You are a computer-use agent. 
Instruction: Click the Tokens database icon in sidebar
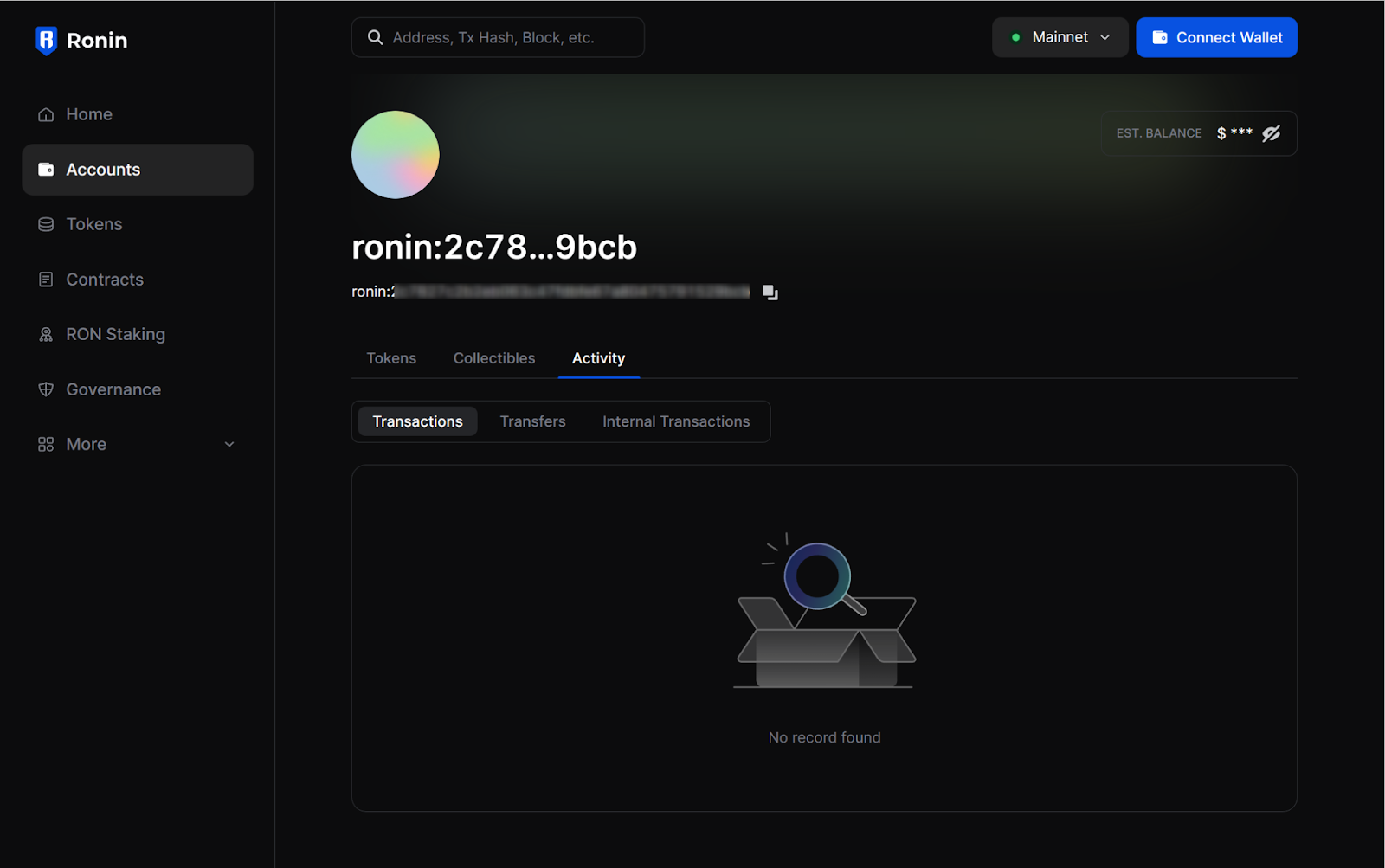[x=46, y=223]
